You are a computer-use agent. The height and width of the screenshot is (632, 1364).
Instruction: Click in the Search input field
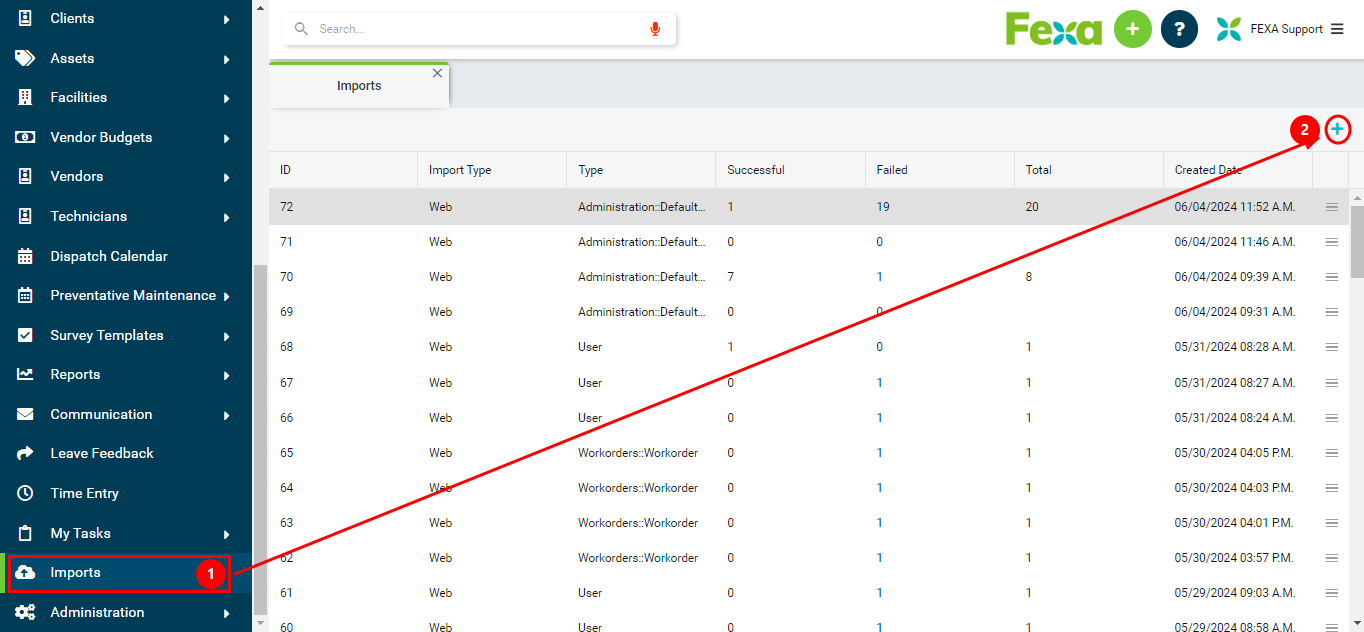coord(480,29)
